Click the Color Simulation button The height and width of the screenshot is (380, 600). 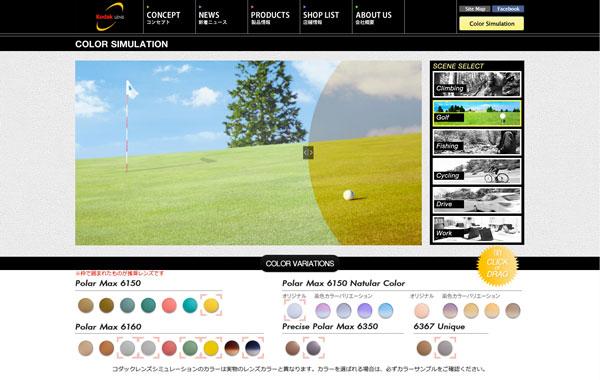[492, 23]
